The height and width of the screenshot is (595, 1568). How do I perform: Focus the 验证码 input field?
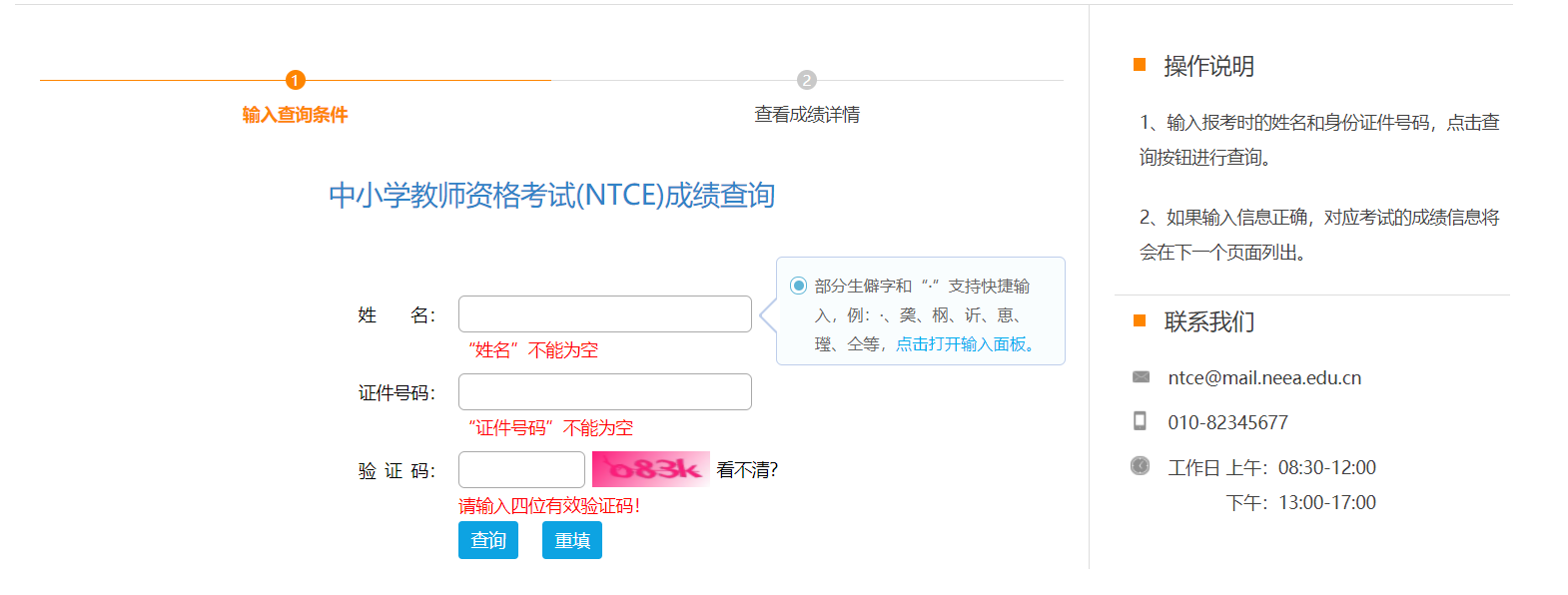pyautogui.click(x=521, y=469)
